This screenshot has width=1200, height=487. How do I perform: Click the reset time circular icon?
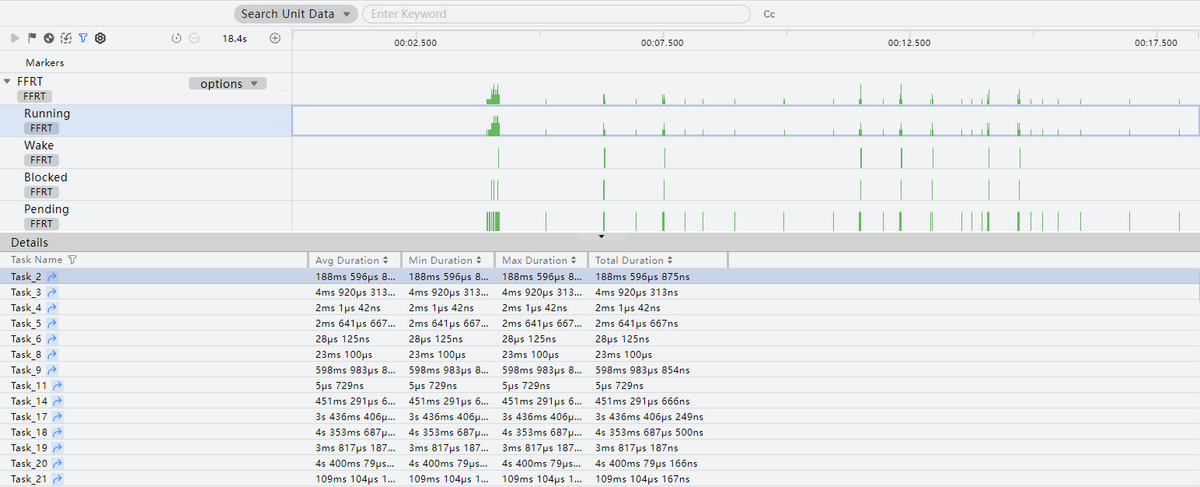176,38
